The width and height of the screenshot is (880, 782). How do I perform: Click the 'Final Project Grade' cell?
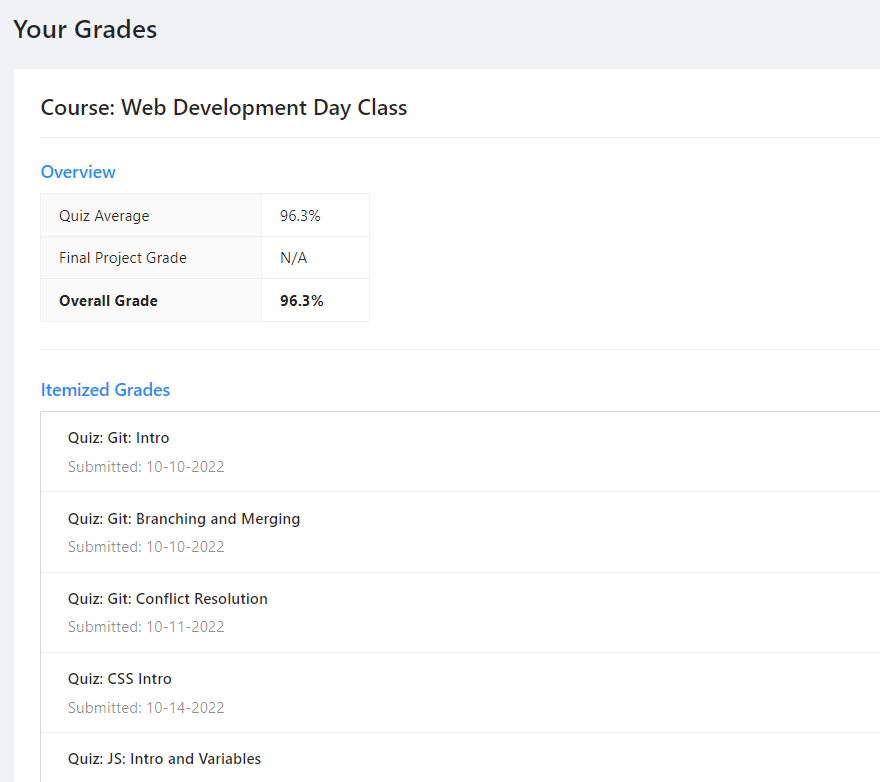point(151,258)
